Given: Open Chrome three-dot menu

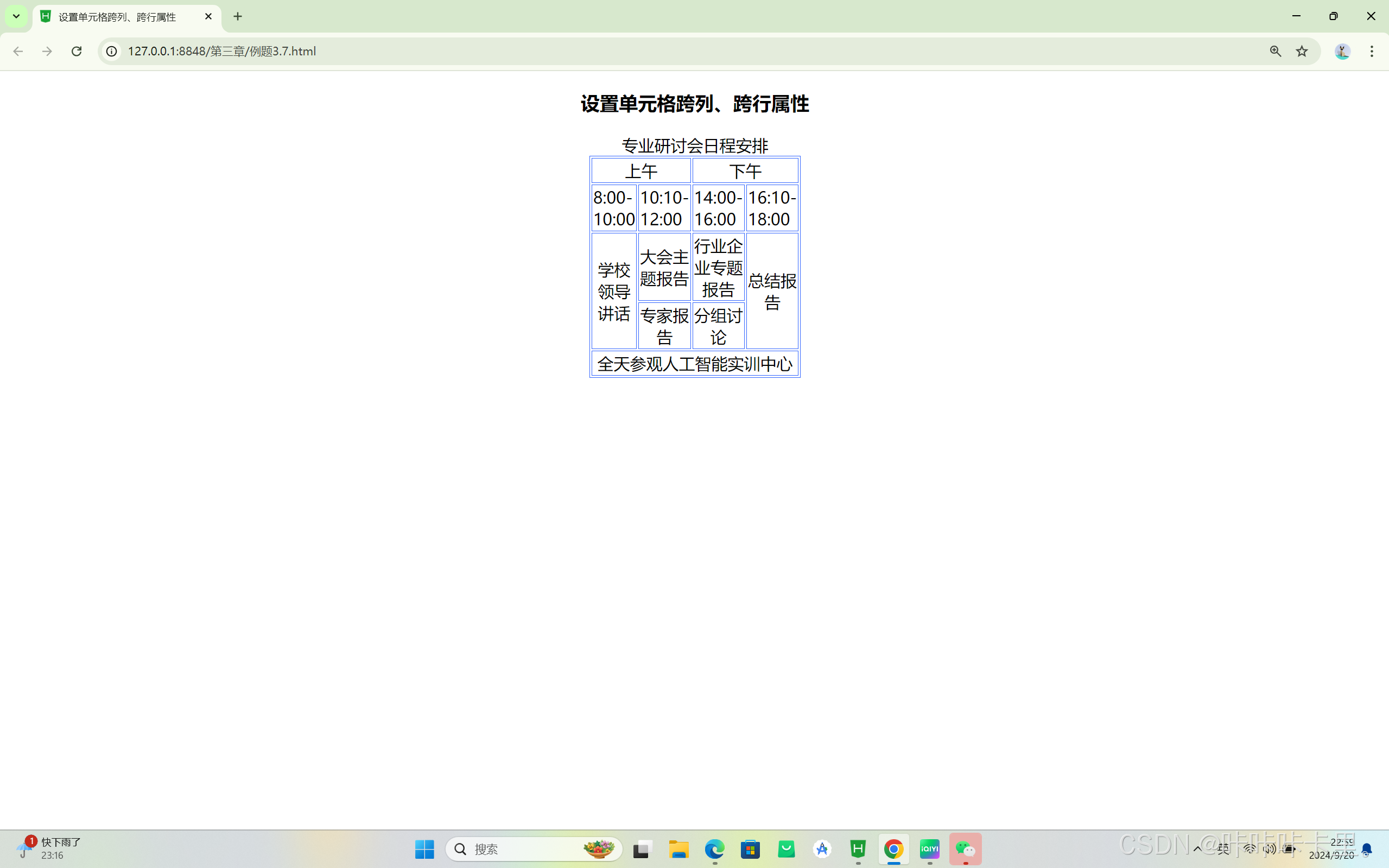Looking at the screenshot, I should [1371, 51].
